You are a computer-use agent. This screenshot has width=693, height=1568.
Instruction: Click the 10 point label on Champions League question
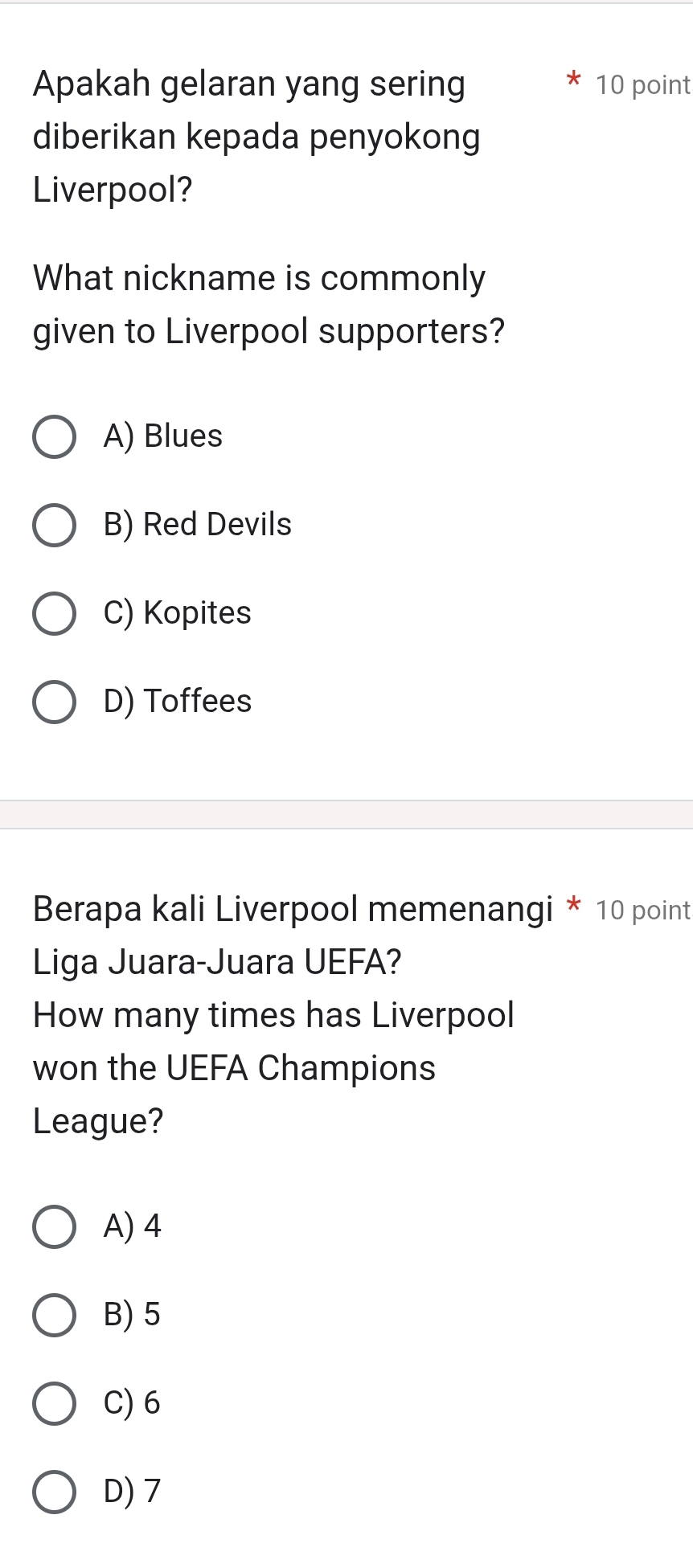tap(643, 911)
